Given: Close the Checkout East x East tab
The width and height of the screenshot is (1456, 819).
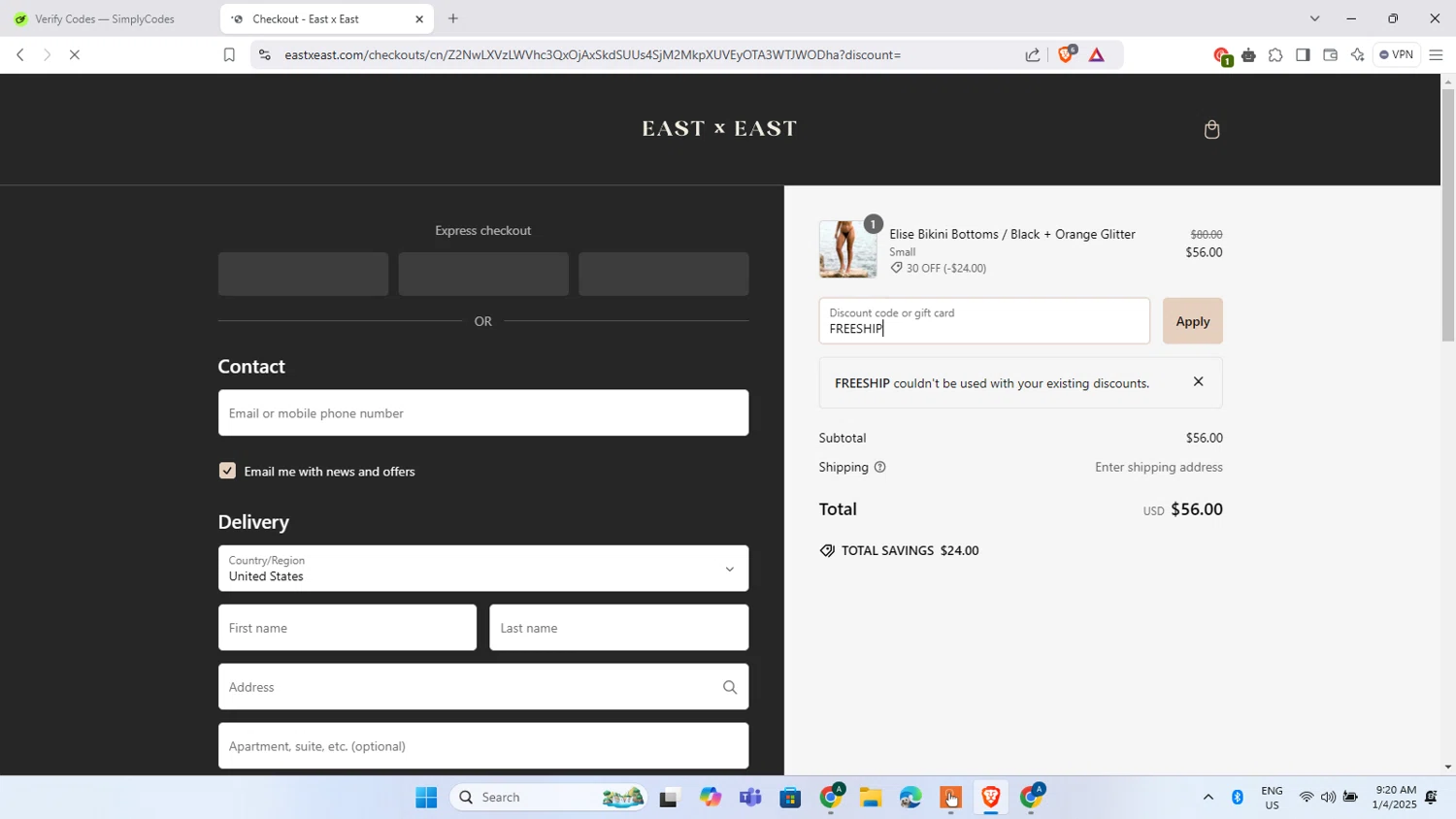Looking at the screenshot, I should tap(419, 18).
